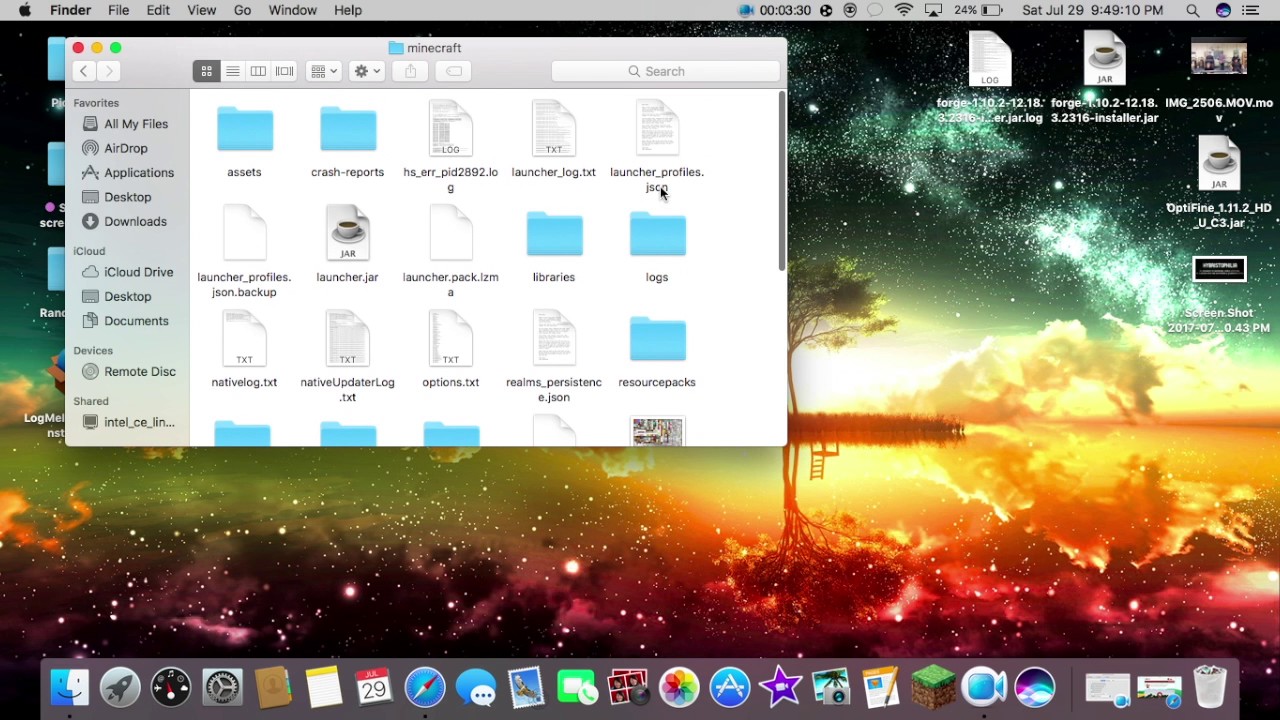
Task: Open the View menu
Action: pyautogui.click(x=201, y=10)
